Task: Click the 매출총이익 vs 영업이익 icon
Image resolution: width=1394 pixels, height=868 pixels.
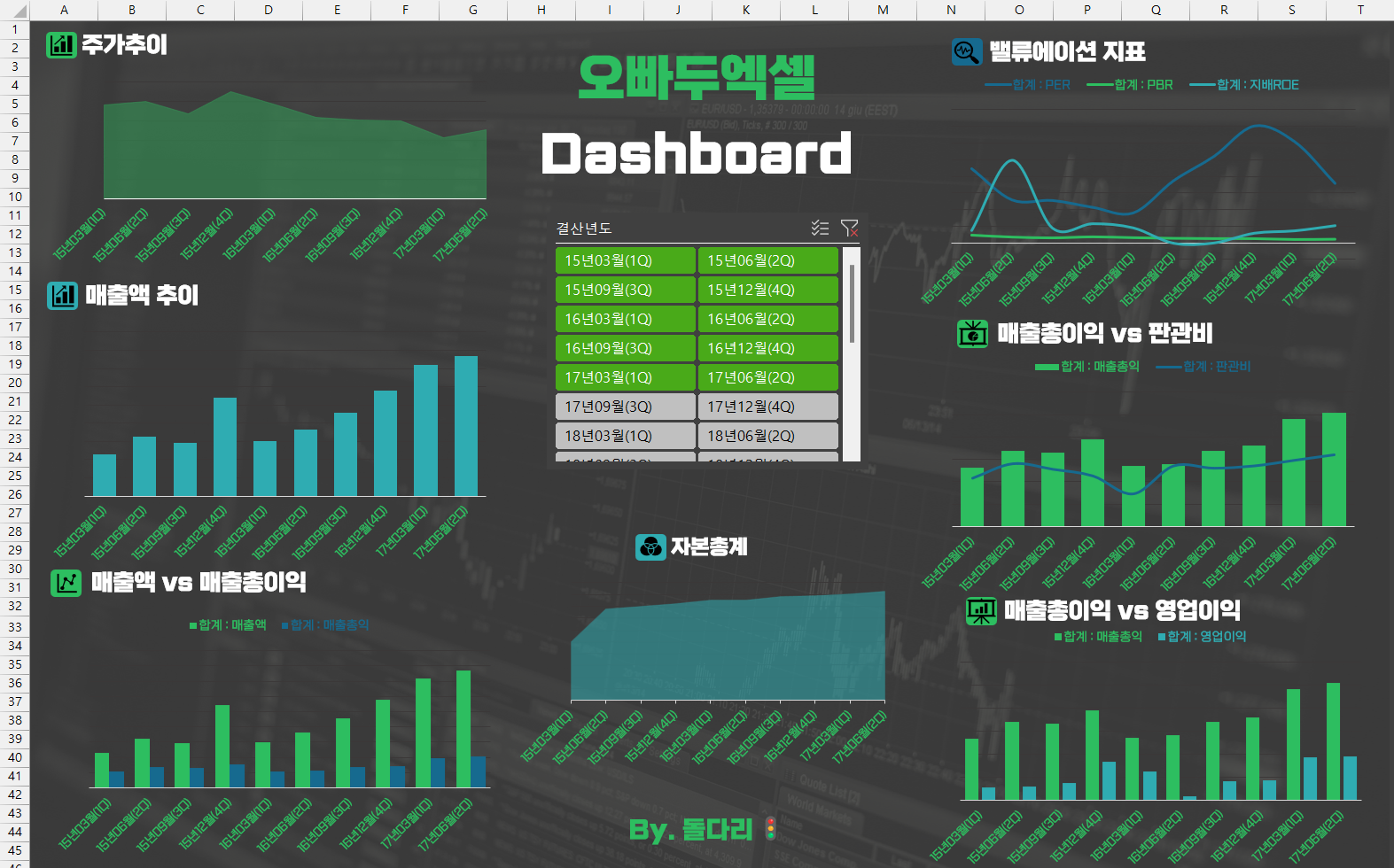Action: (x=981, y=610)
